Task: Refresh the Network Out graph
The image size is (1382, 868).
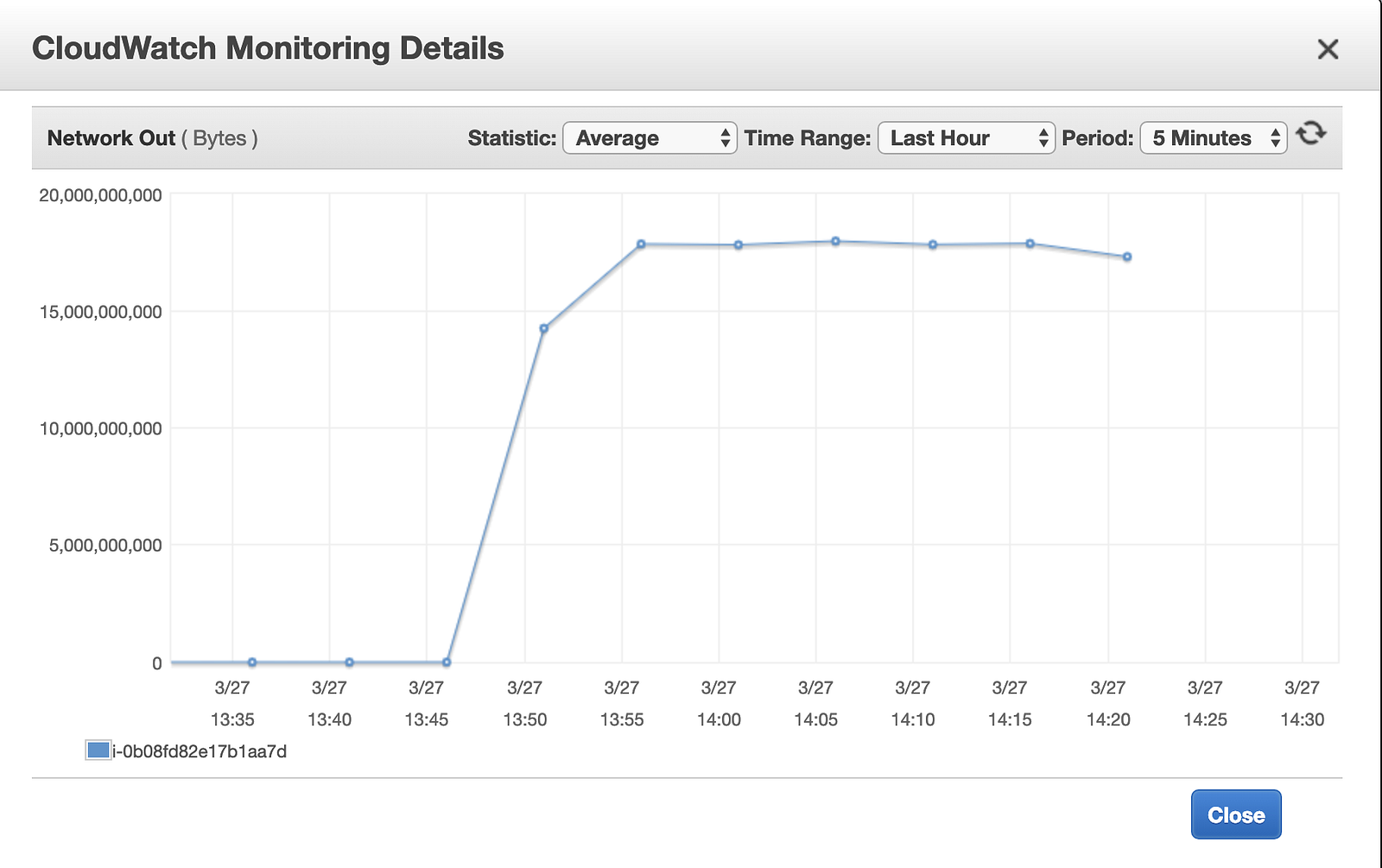Action: (x=1311, y=133)
